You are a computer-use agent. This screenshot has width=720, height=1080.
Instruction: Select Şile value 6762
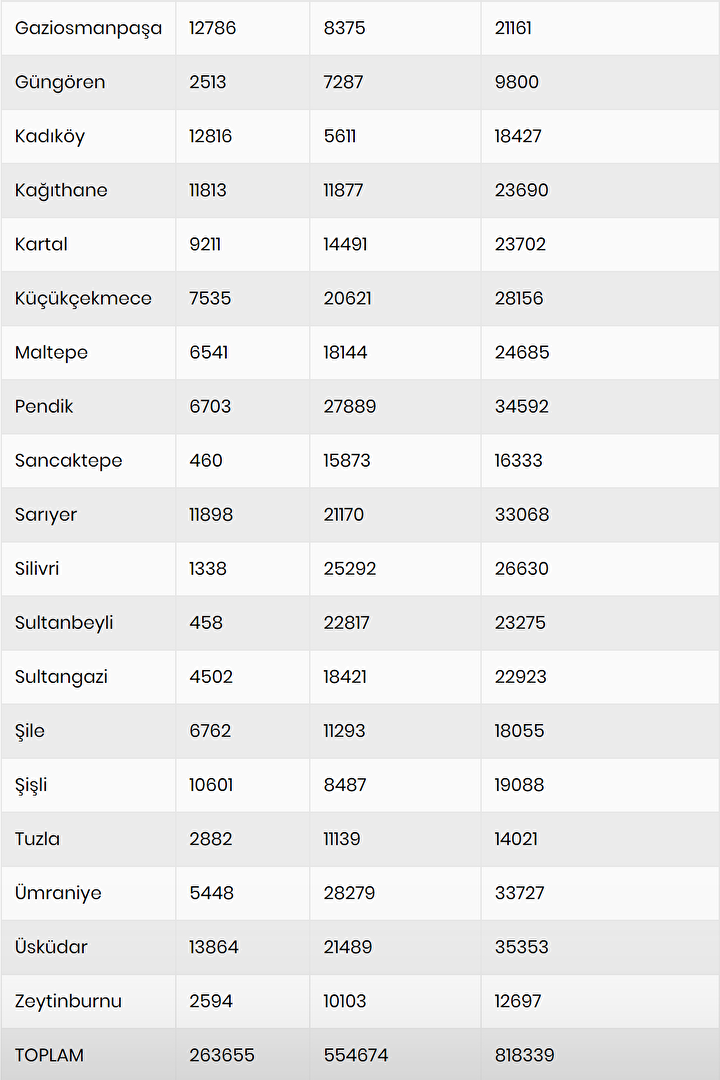pos(210,730)
